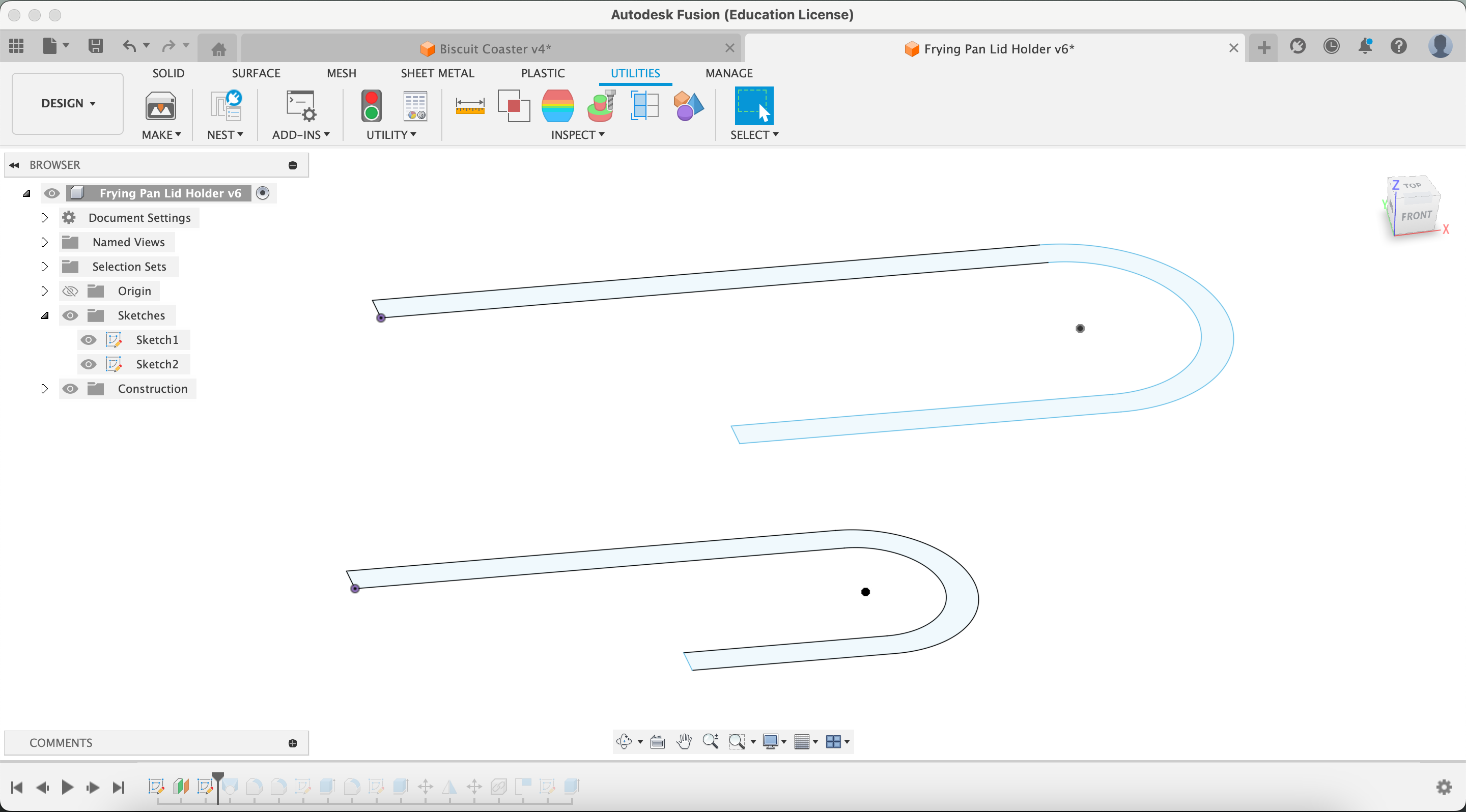The width and height of the screenshot is (1466, 812).
Task: Expand the Comments panel with plus button
Action: [293, 744]
